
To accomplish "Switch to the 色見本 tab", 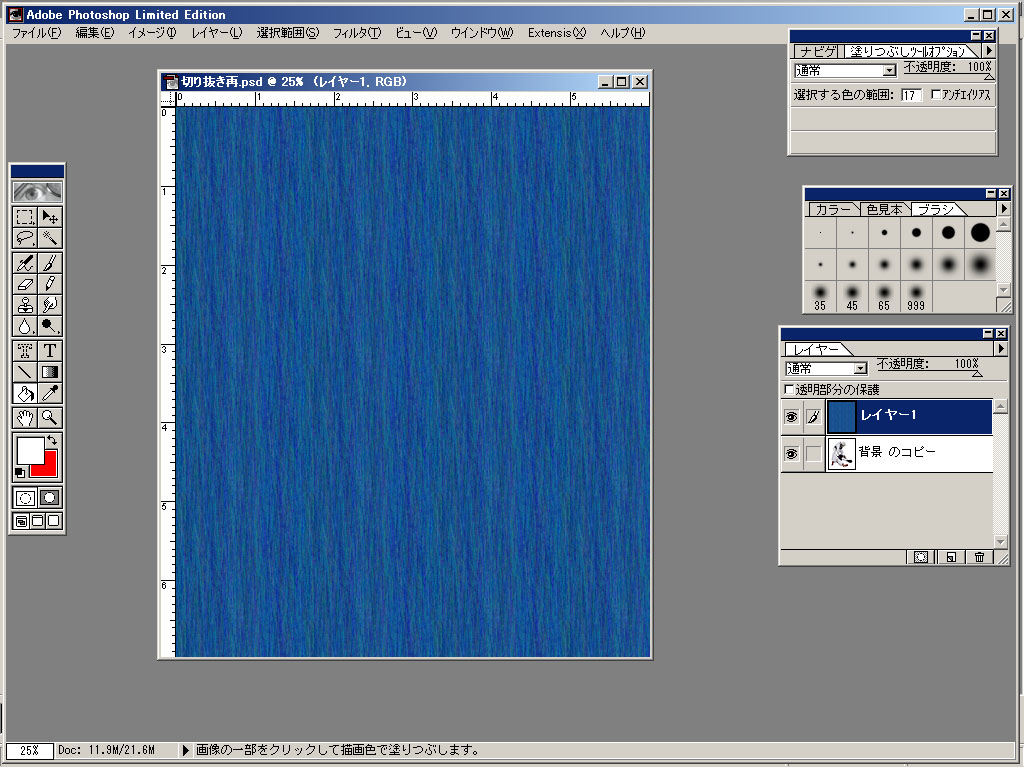I will click(x=884, y=209).
